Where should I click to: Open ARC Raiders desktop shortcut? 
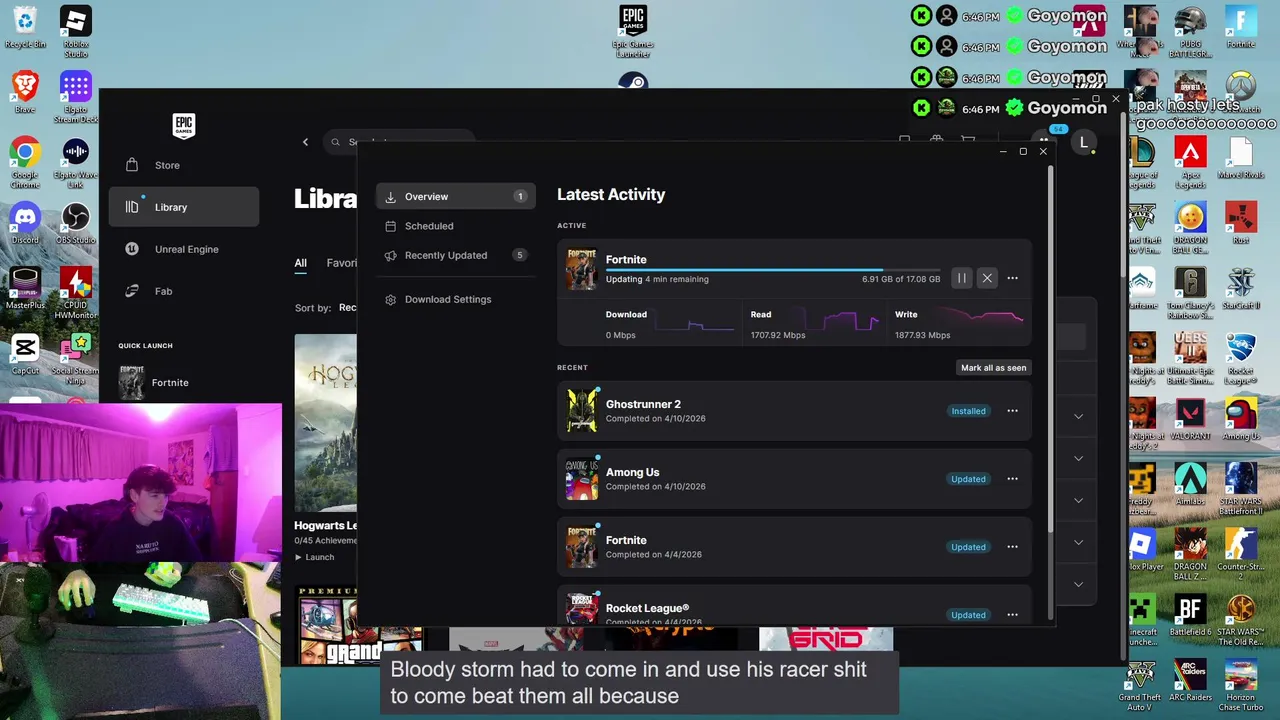click(x=1190, y=679)
